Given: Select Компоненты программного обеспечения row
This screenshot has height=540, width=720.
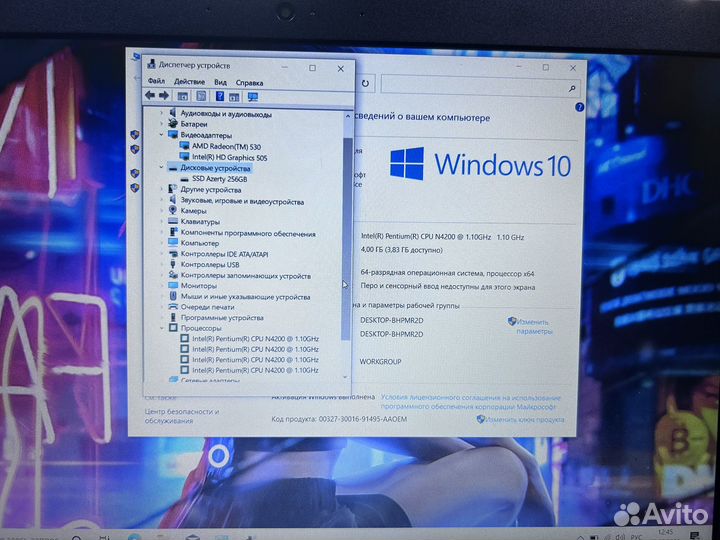Looking at the screenshot, I should pos(248,233).
